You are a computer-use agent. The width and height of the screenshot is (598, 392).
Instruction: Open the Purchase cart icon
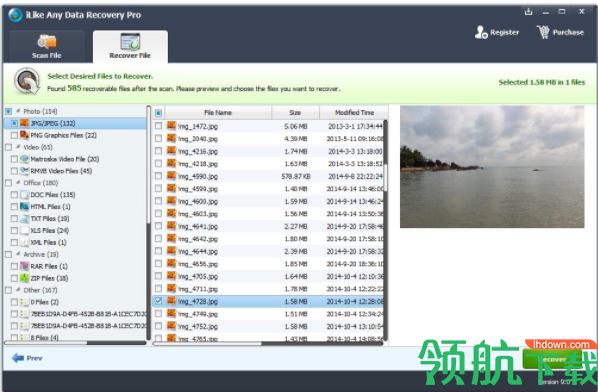click(543, 32)
